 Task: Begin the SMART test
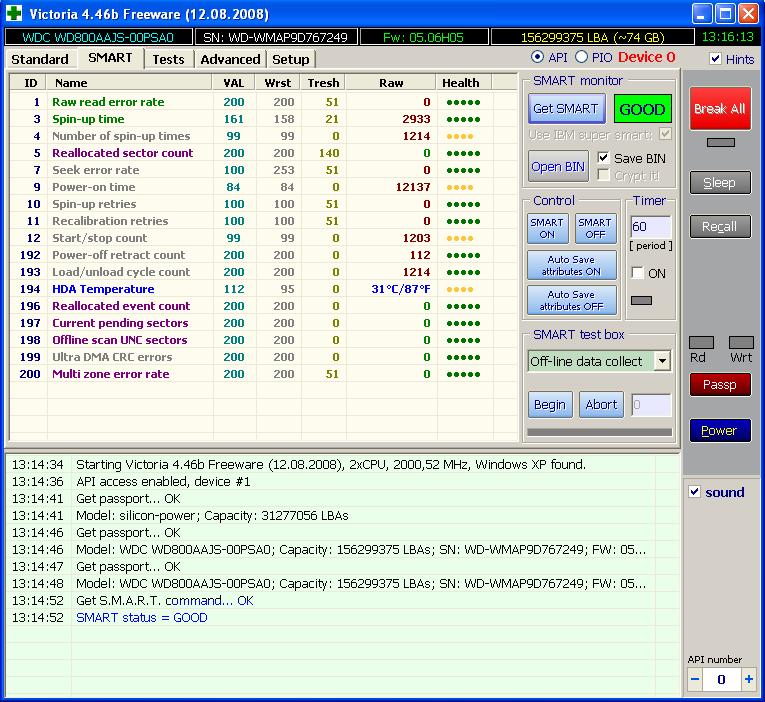click(x=550, y=405)
